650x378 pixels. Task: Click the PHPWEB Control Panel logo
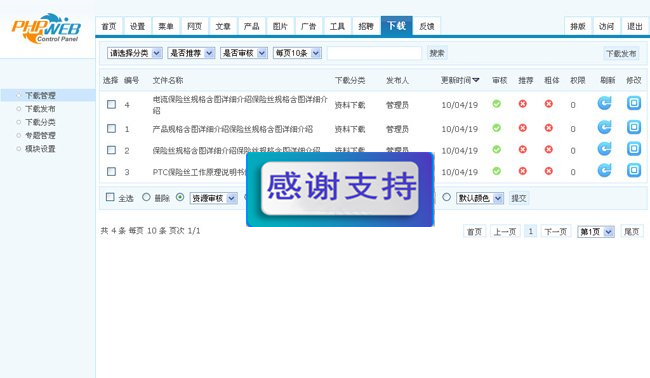pos(46,28)
